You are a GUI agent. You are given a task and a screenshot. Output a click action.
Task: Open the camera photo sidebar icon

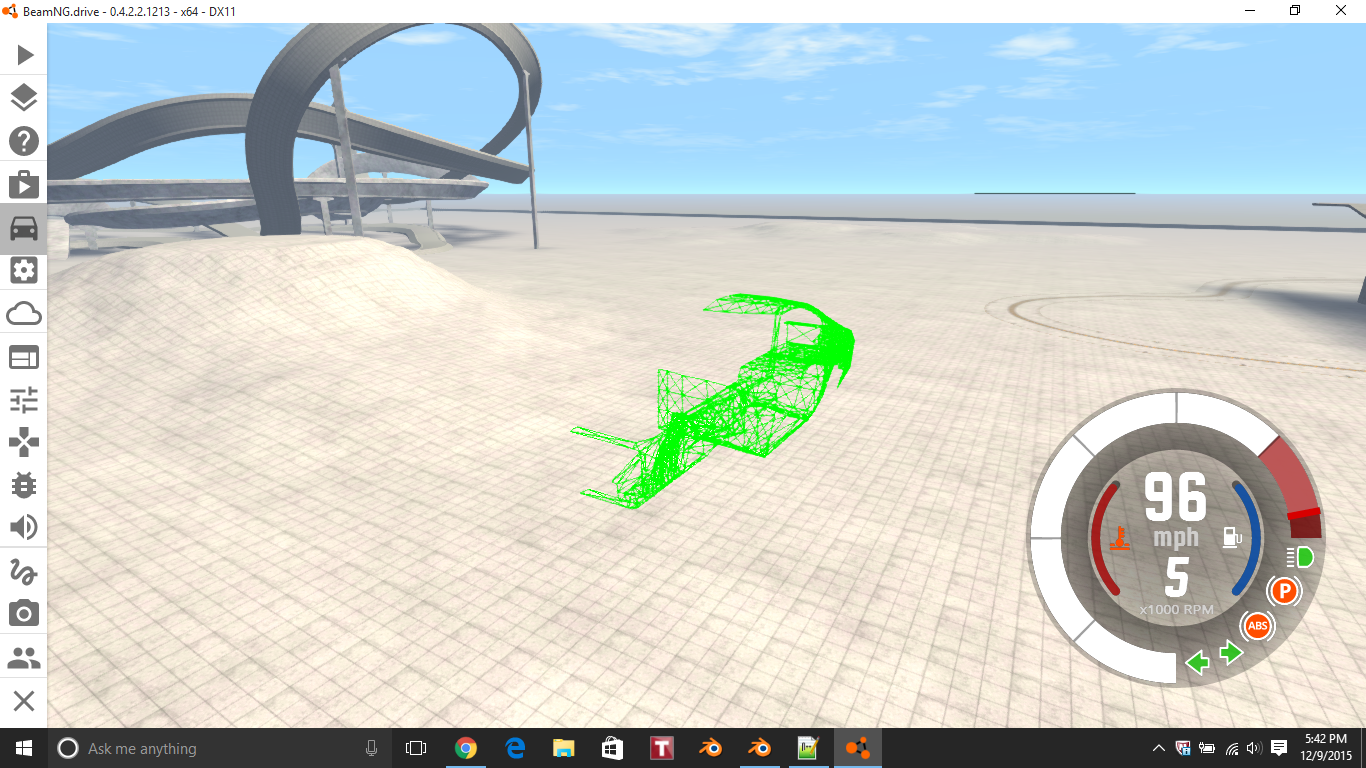pos(24,613)
